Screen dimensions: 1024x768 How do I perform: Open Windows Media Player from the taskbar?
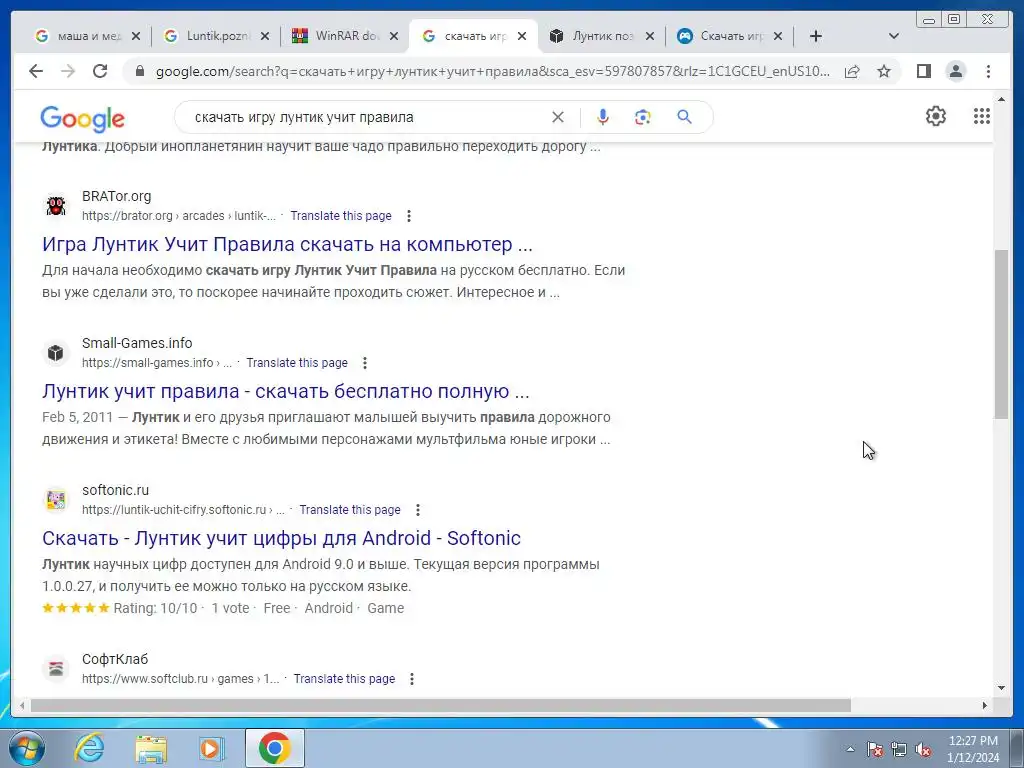pos(212,748)
